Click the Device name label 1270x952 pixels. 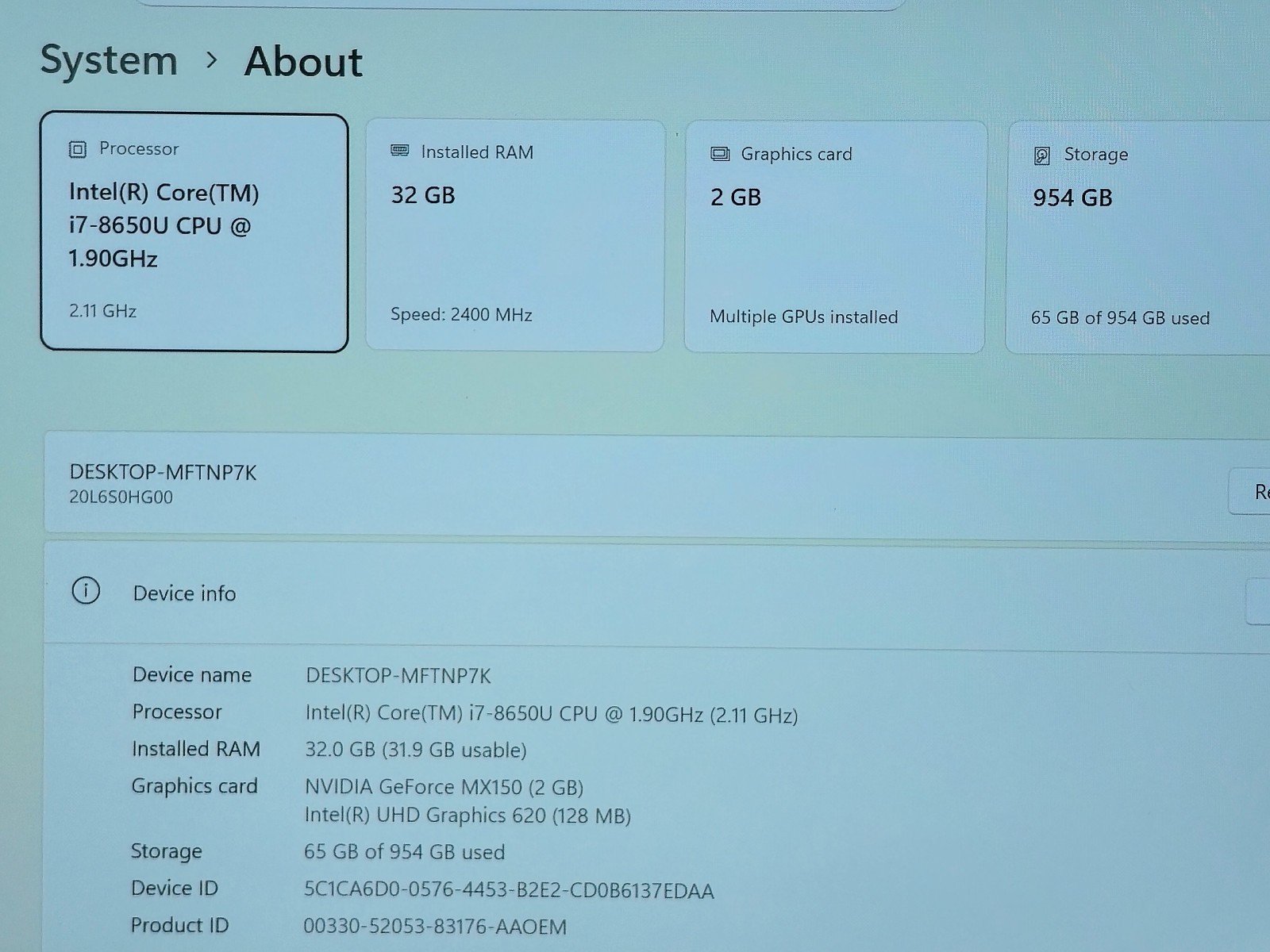coord(192,675)
